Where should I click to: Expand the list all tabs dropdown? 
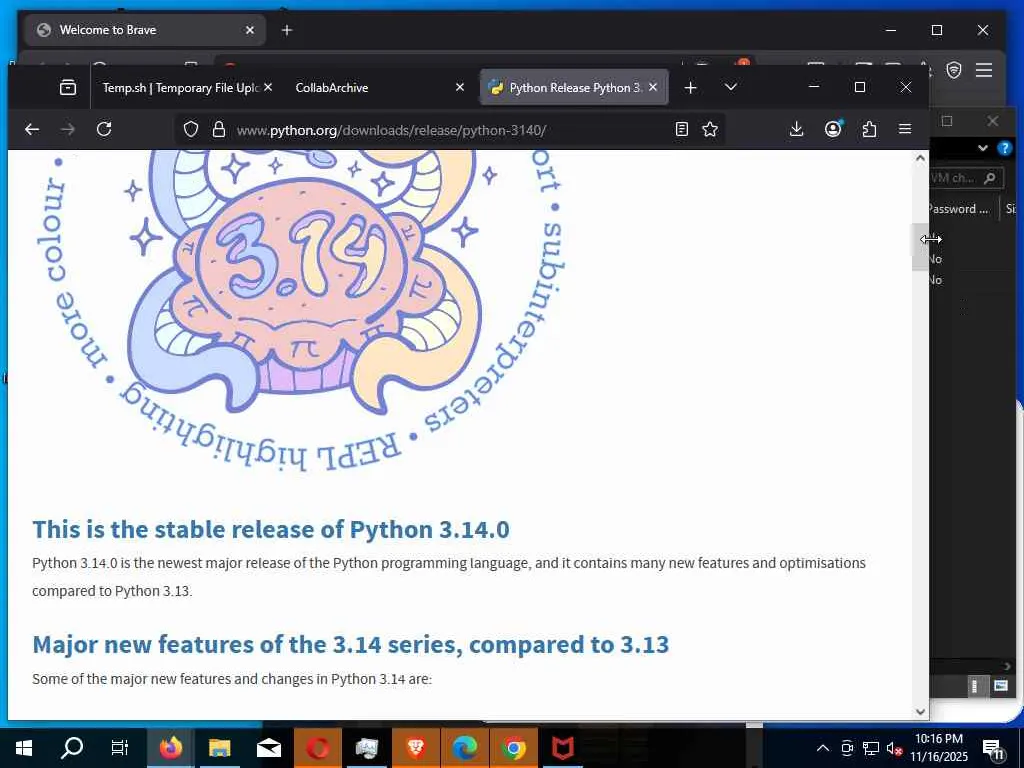(x=731, y=87)
